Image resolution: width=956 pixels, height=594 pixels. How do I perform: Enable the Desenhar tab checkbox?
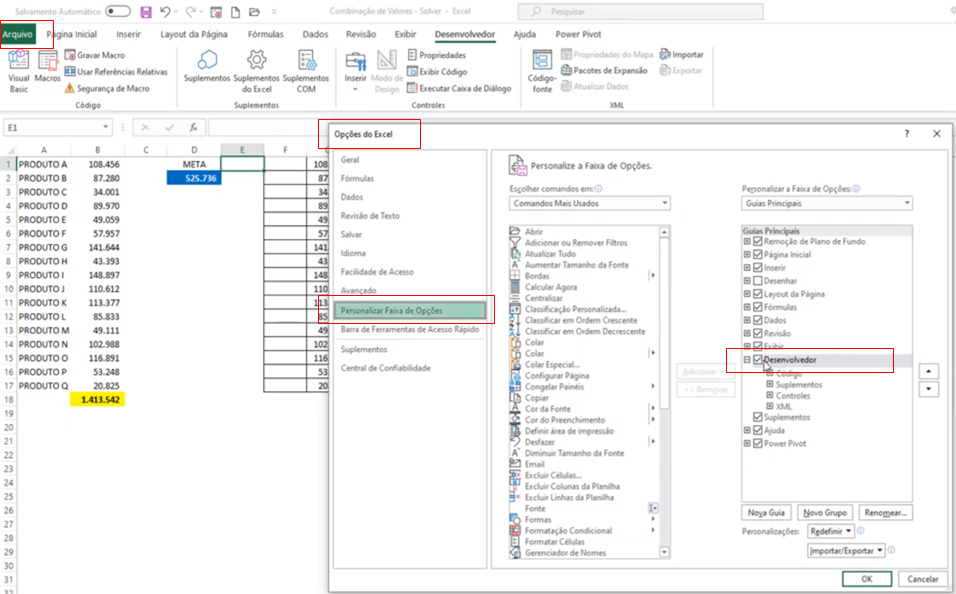(x=758, y=281)
